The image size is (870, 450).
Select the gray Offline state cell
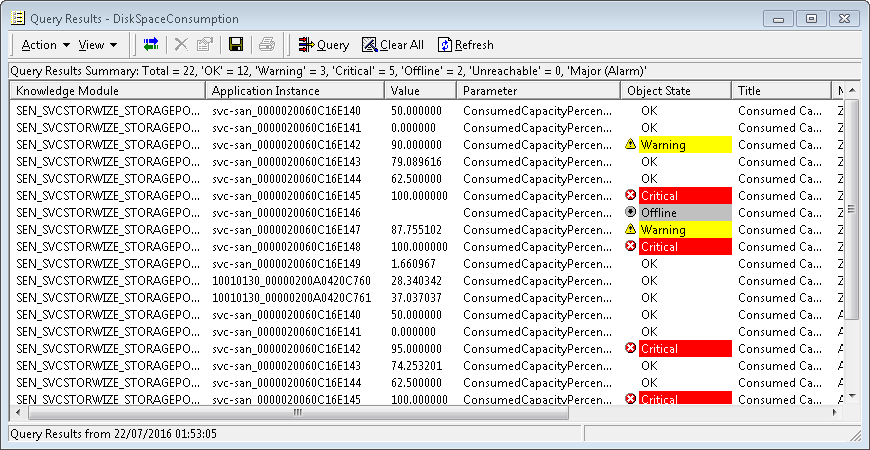tap(685, 213)
